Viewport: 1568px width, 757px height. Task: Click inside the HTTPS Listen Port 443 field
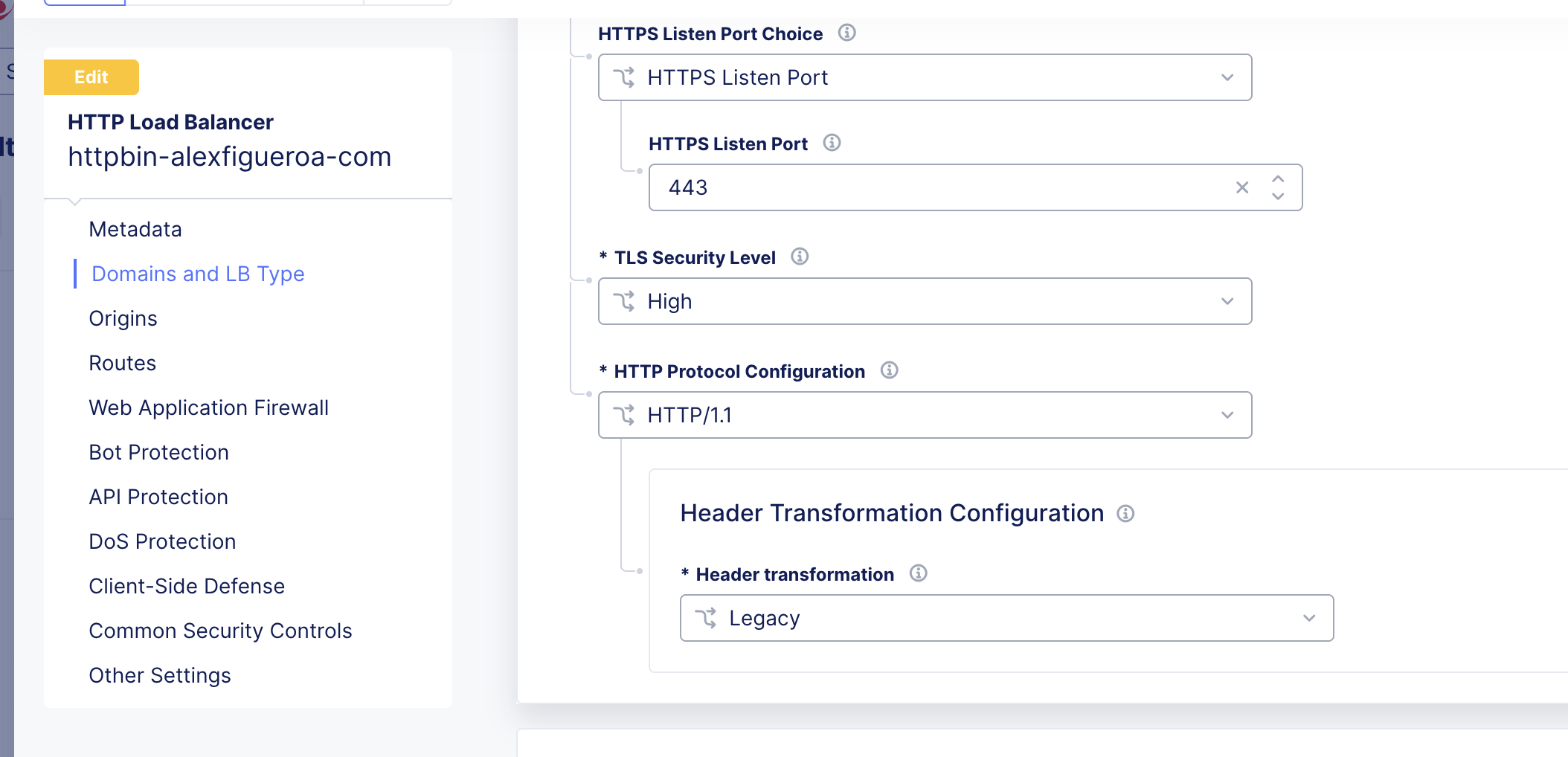tap(893, 187)
